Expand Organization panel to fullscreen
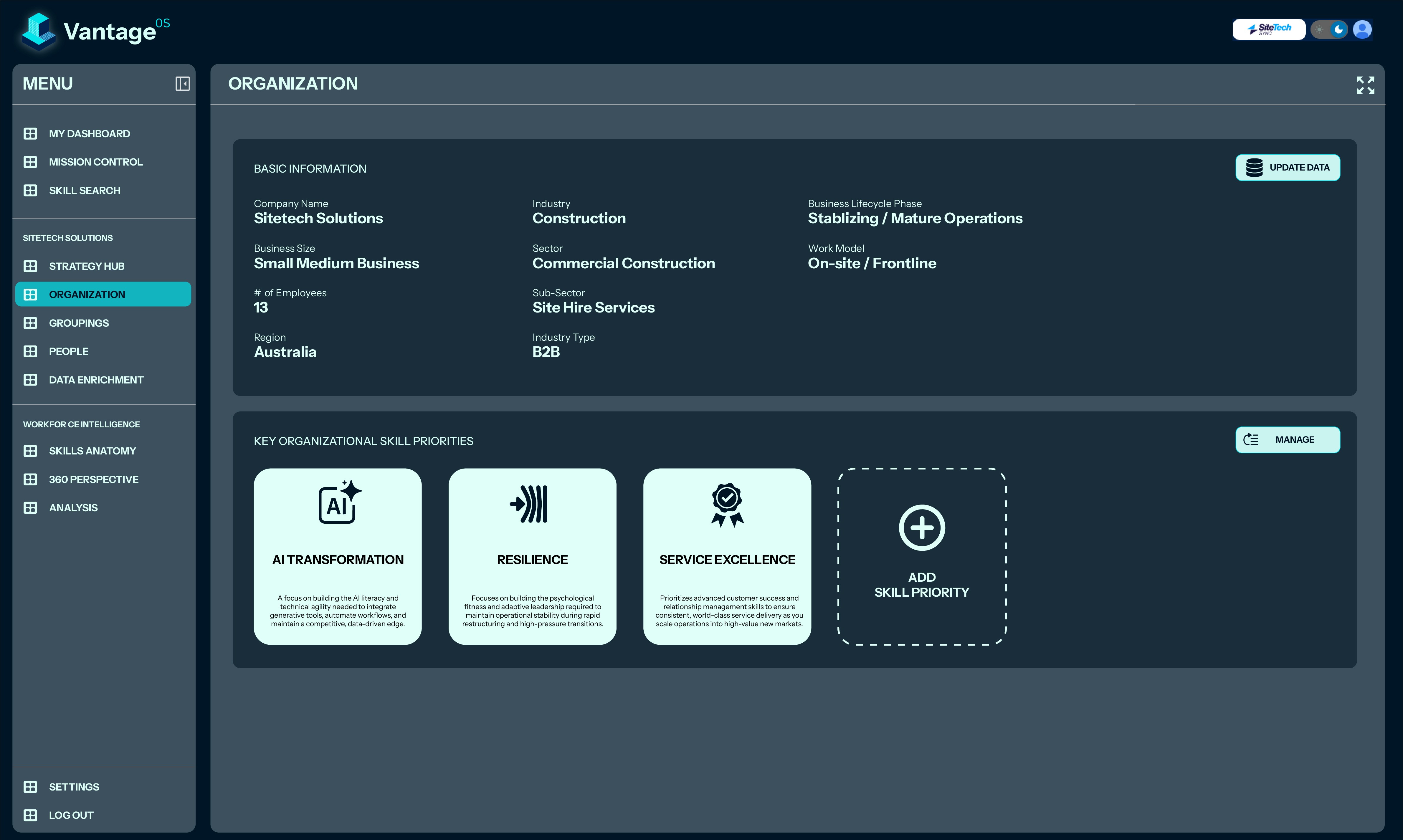The width and height of the screenshot is (1403, 840). pos(1365,85)
